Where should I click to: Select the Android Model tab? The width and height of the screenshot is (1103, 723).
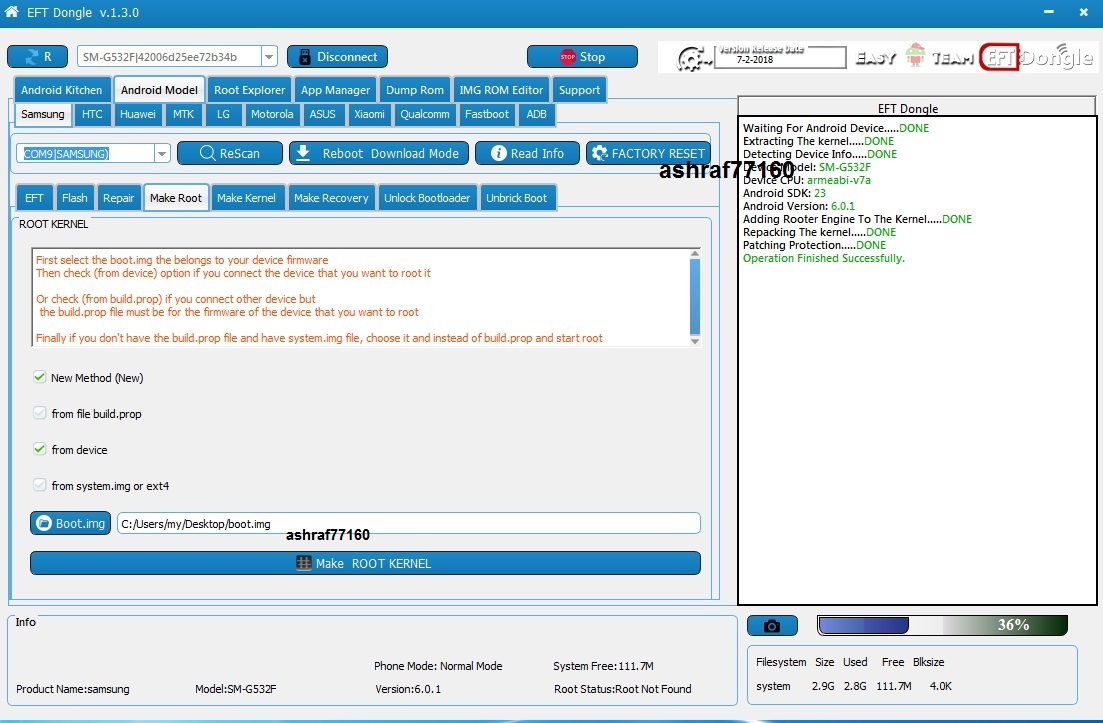click(159, 90)
